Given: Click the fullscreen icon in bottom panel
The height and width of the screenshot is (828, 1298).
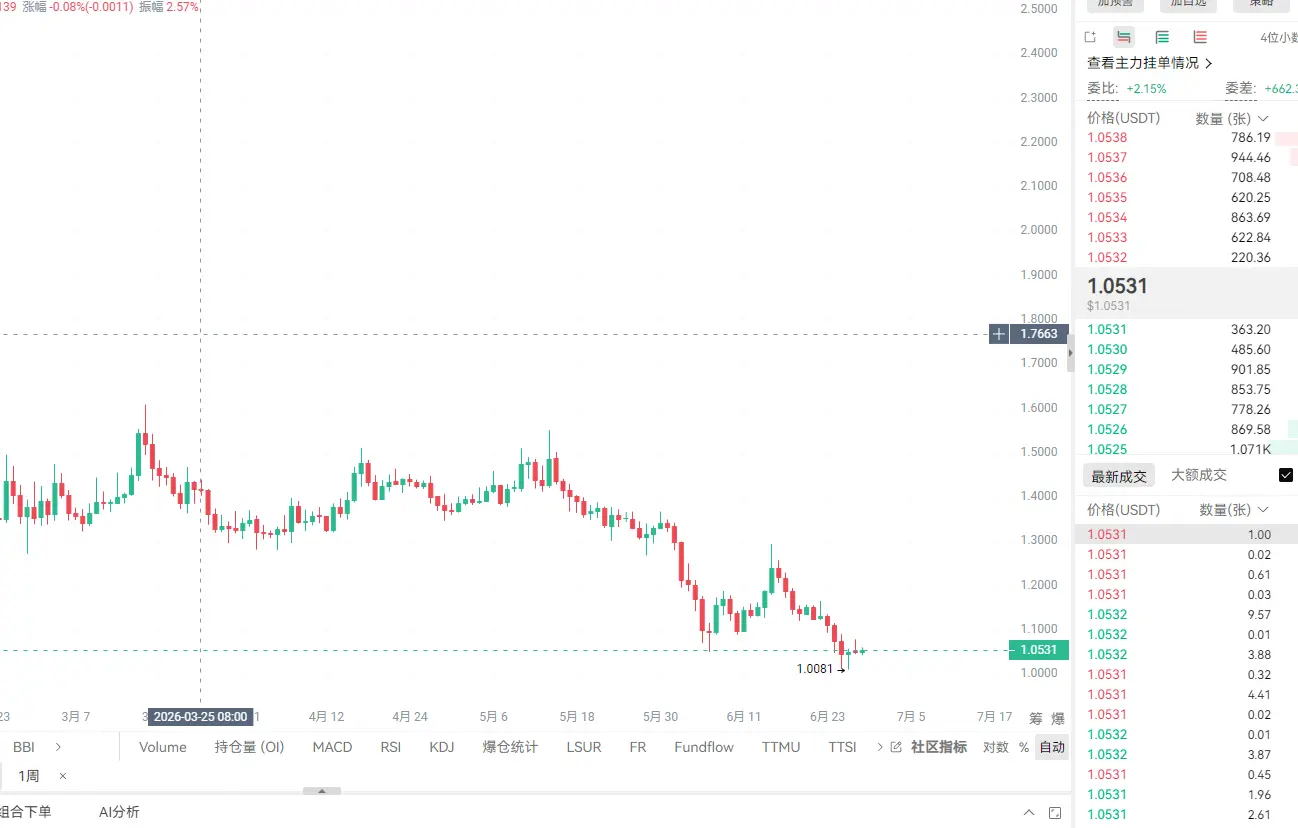Looking at the screenshot, I should tap(1056, 813).
